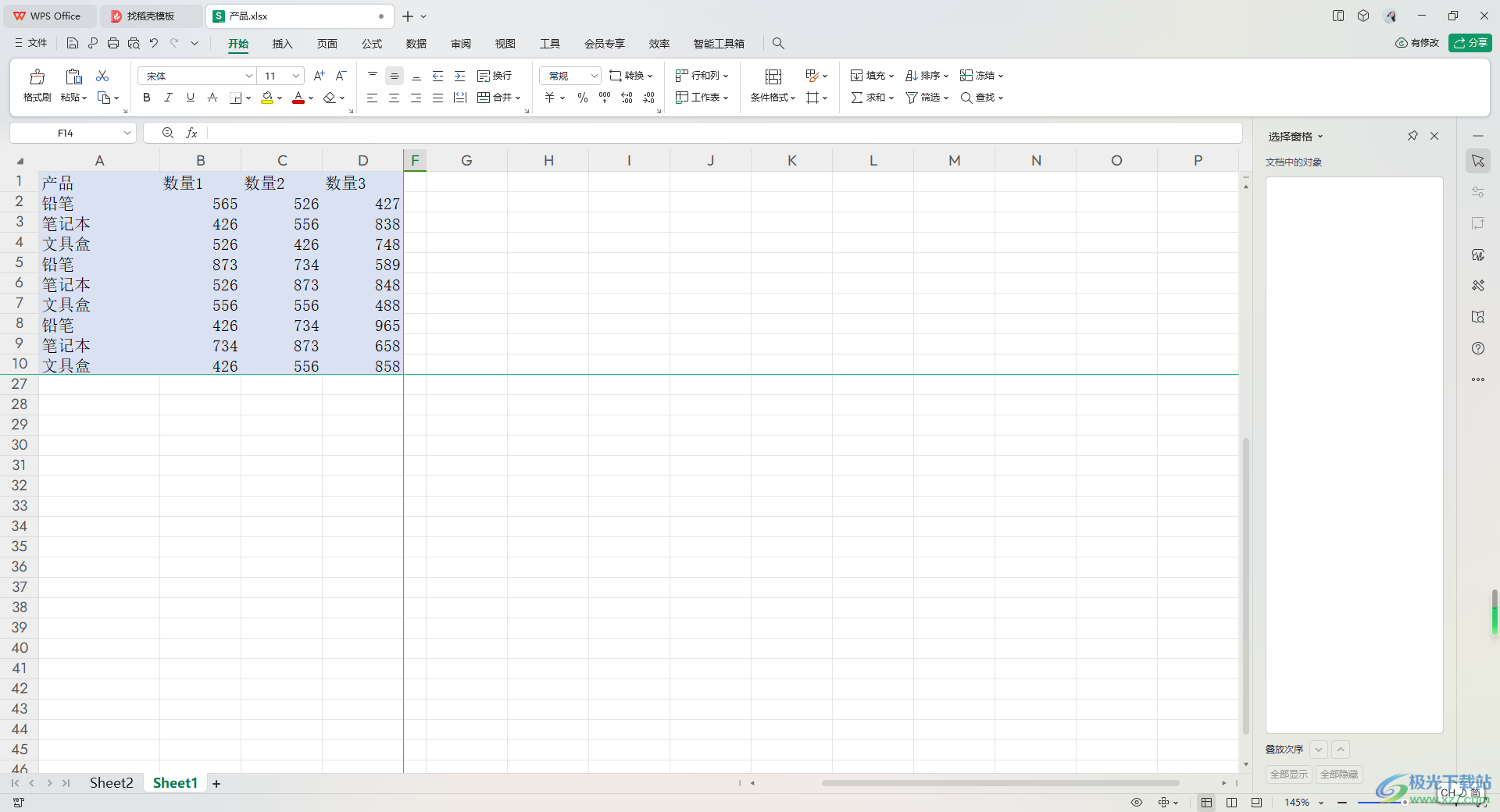
Task: Click the fx insert function icon
Action: click(x=191, y=134)
